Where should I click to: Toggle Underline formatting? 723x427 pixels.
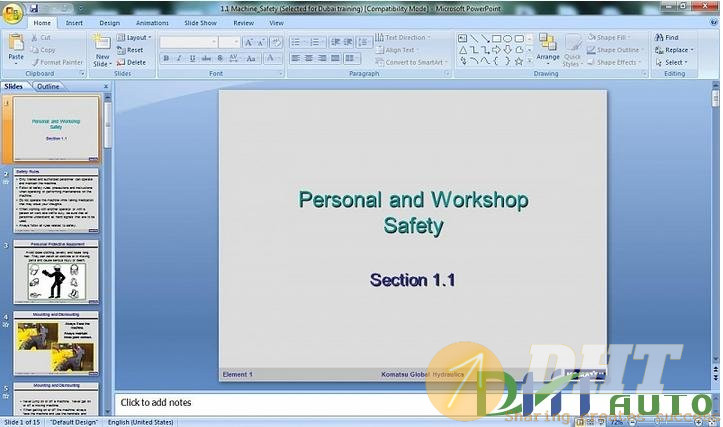193,58
